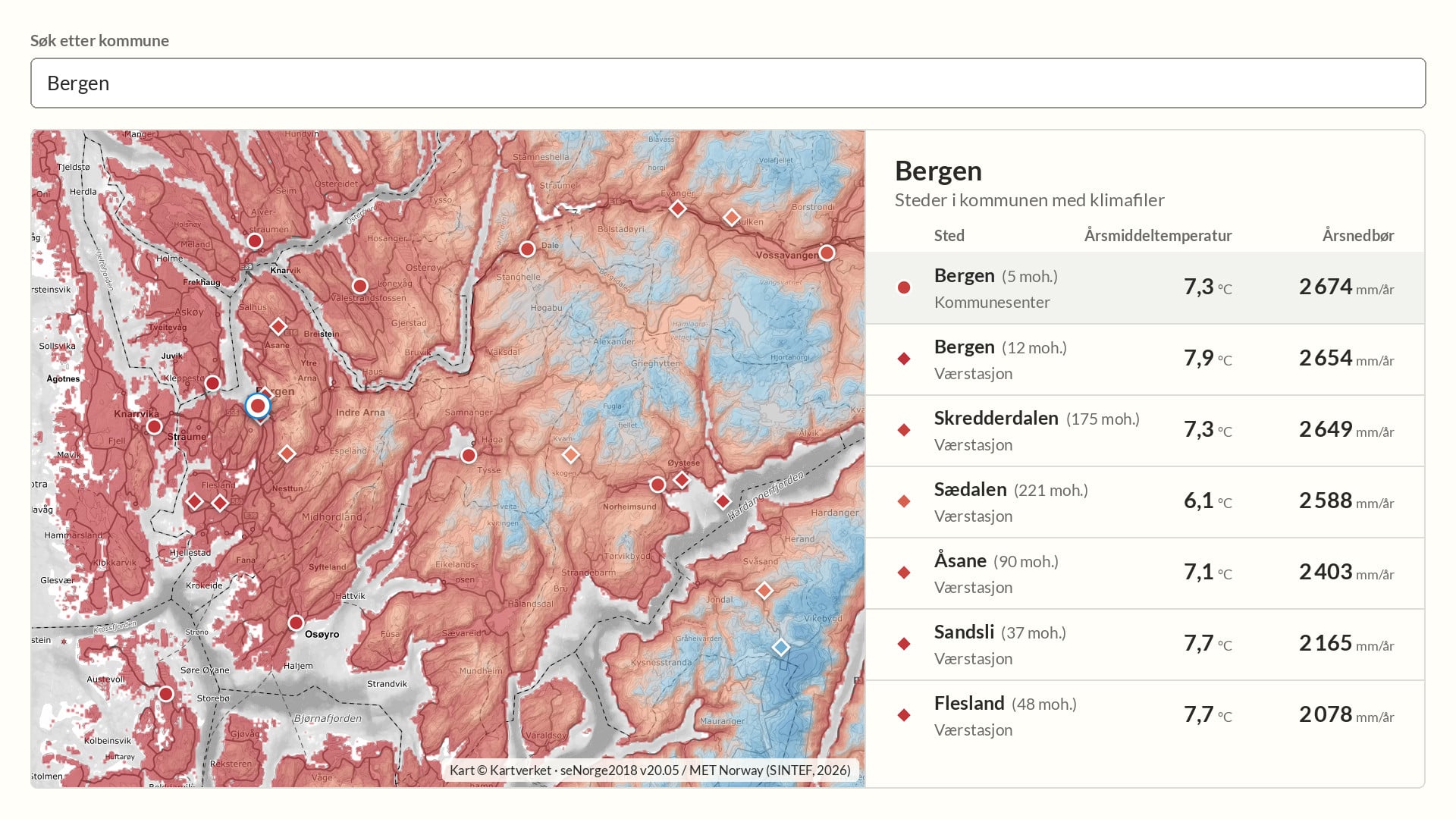Open the Sandsli weather station row
Viewport: 1456px width, 819px height.
(1145, 645)
